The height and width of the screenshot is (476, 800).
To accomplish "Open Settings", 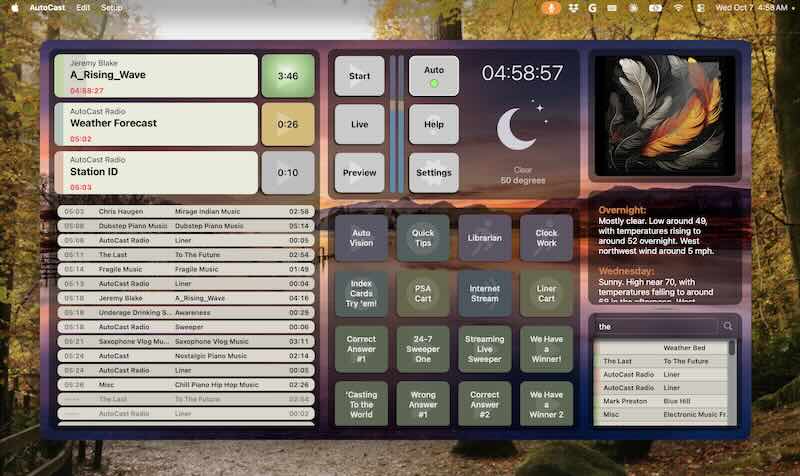I will click(434, 173).
